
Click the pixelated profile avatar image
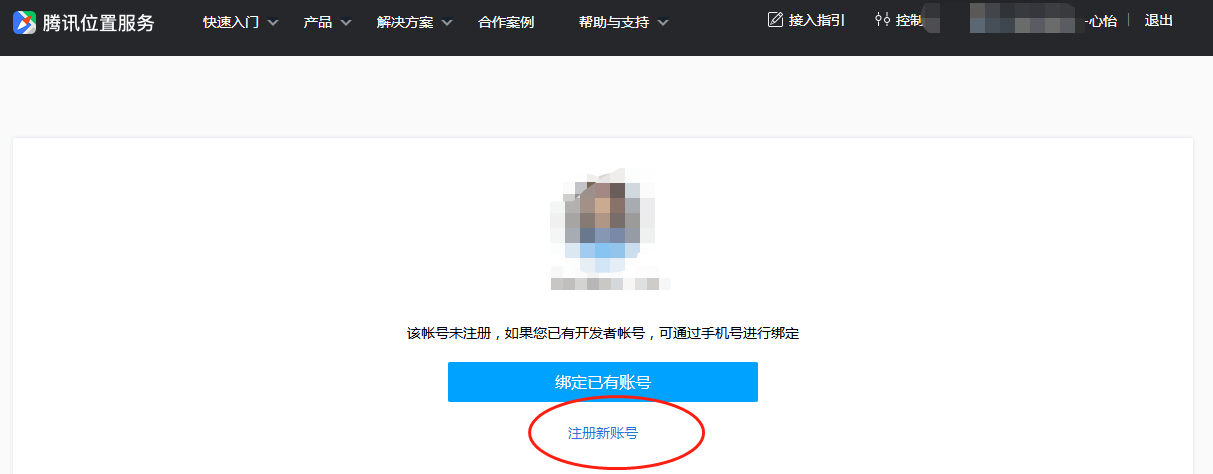[x=603, y=221]
